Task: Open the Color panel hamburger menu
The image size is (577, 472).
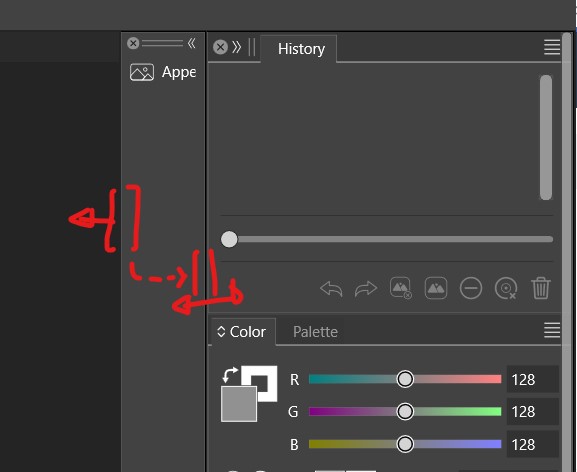Action: pos(552,330)
